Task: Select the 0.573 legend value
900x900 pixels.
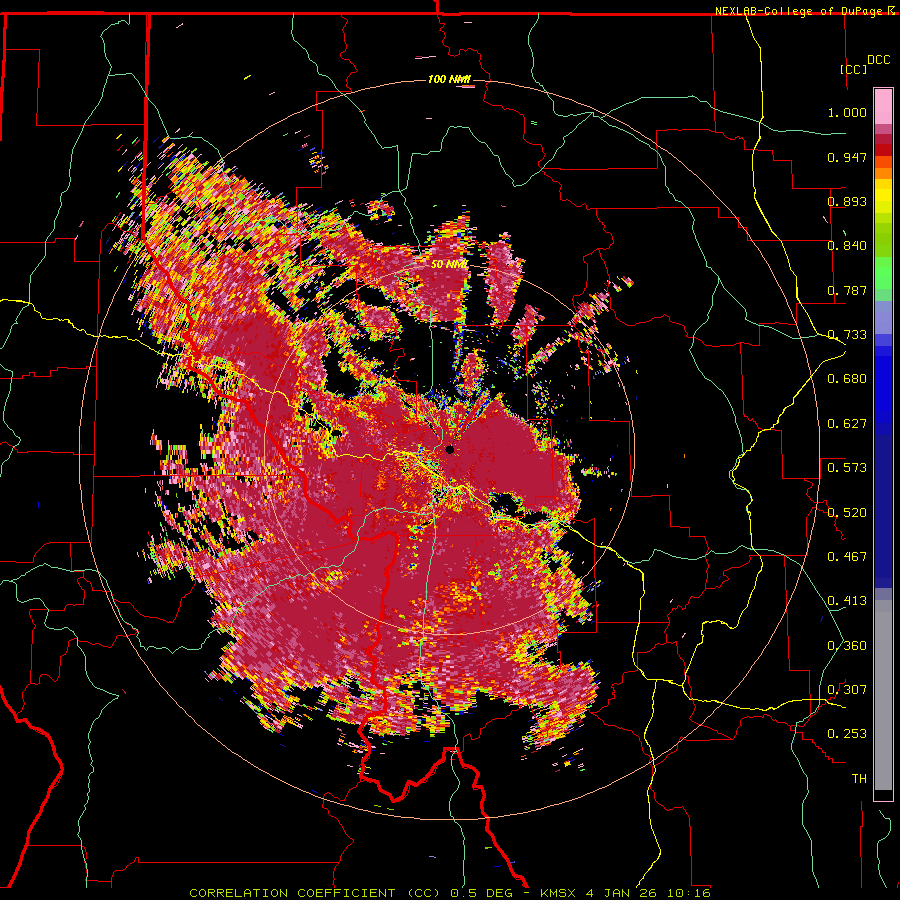Action: 847,468
